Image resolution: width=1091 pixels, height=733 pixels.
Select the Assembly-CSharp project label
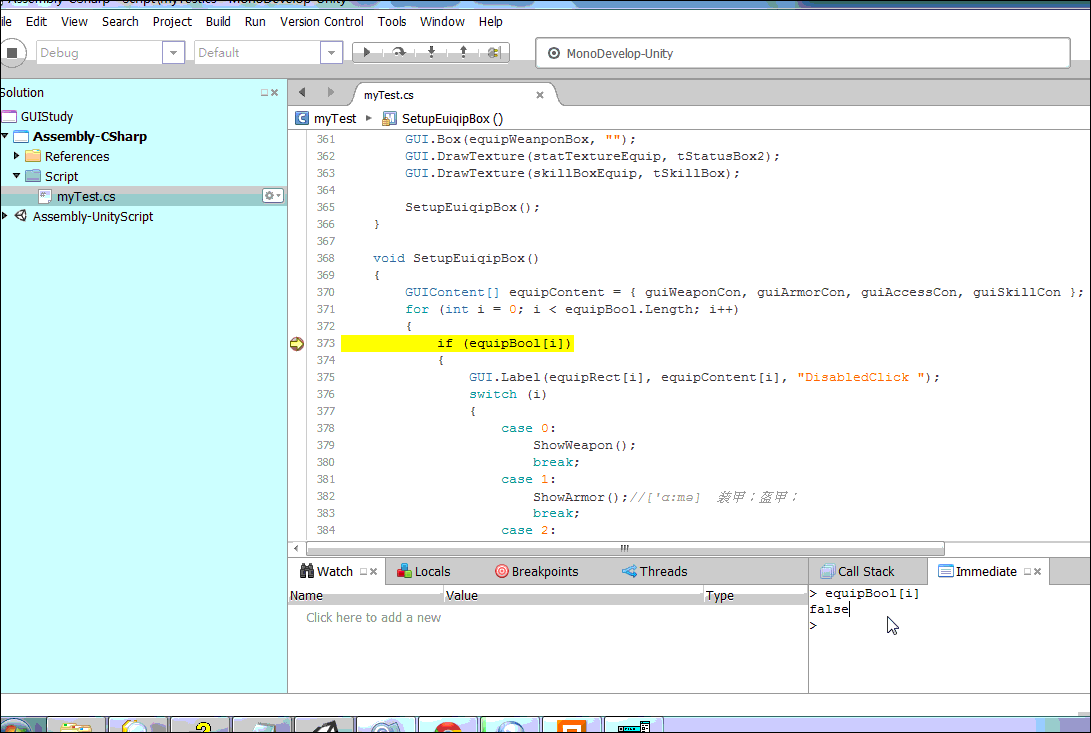tap(90, 136)
